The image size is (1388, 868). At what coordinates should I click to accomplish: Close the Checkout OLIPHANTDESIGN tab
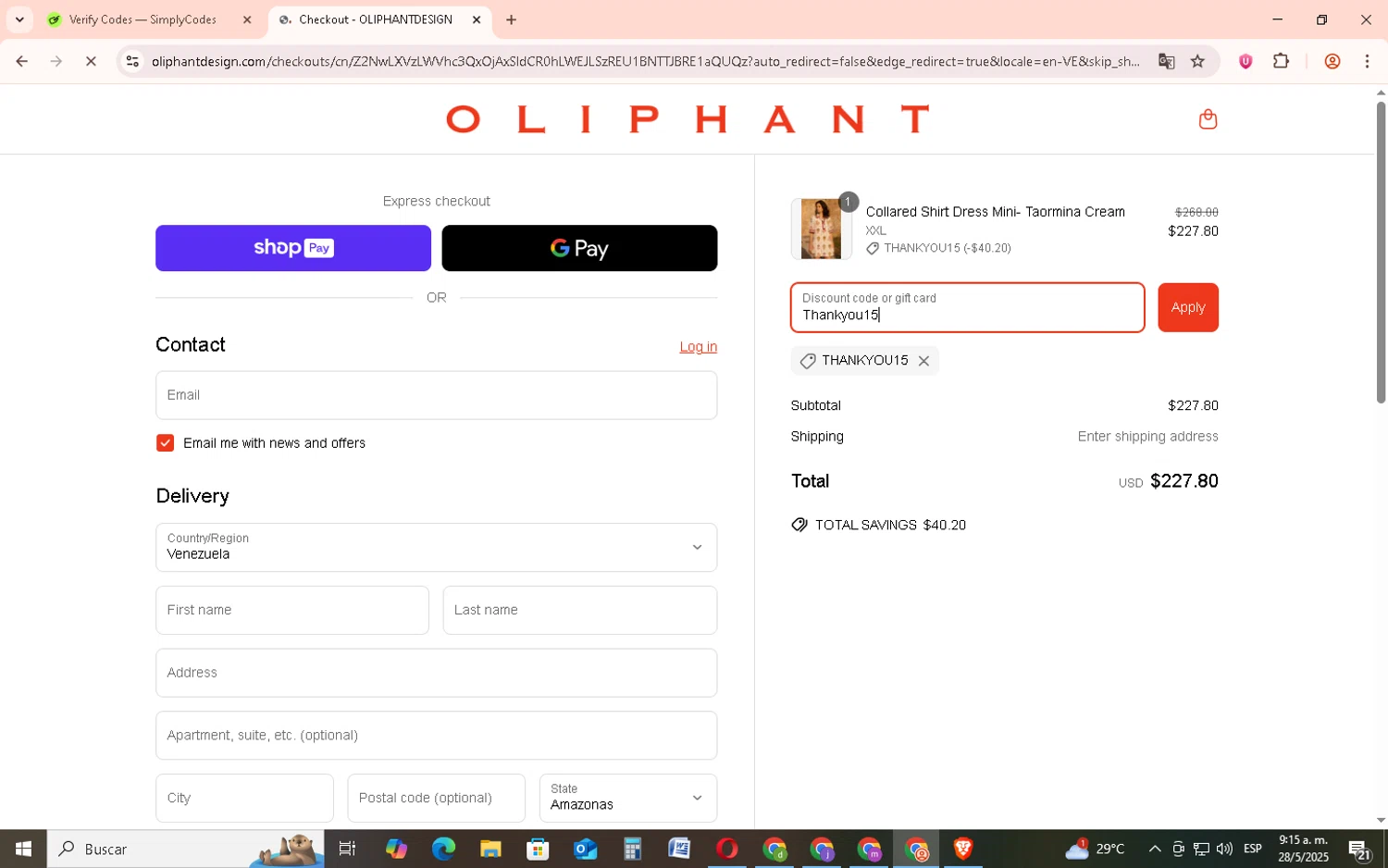(477, 19)
